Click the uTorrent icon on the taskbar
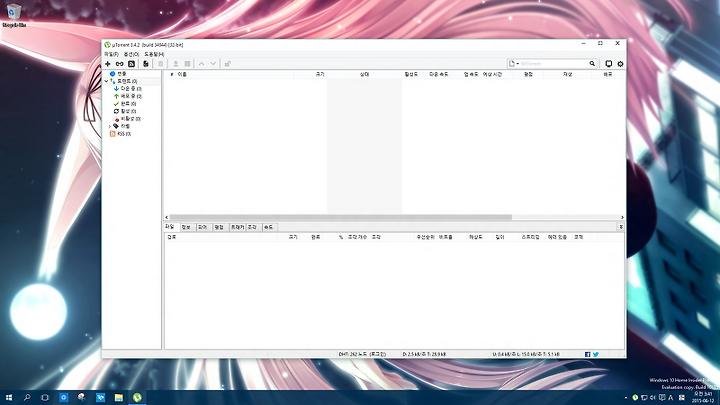Image resolution: width=720 pixels, height=405 pixels. [x=137, y=398]
